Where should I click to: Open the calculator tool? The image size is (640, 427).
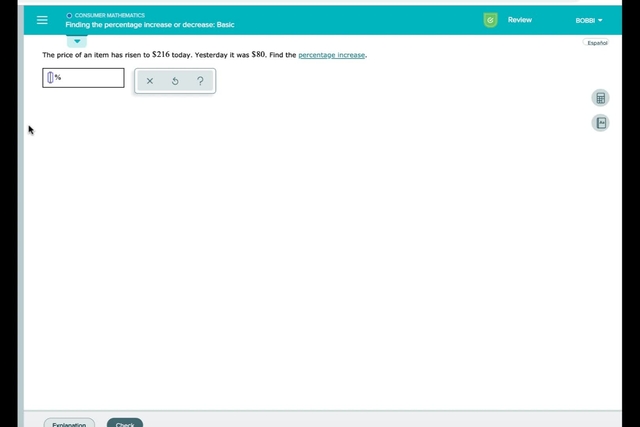pyautogui.click(x=600, y=98)
